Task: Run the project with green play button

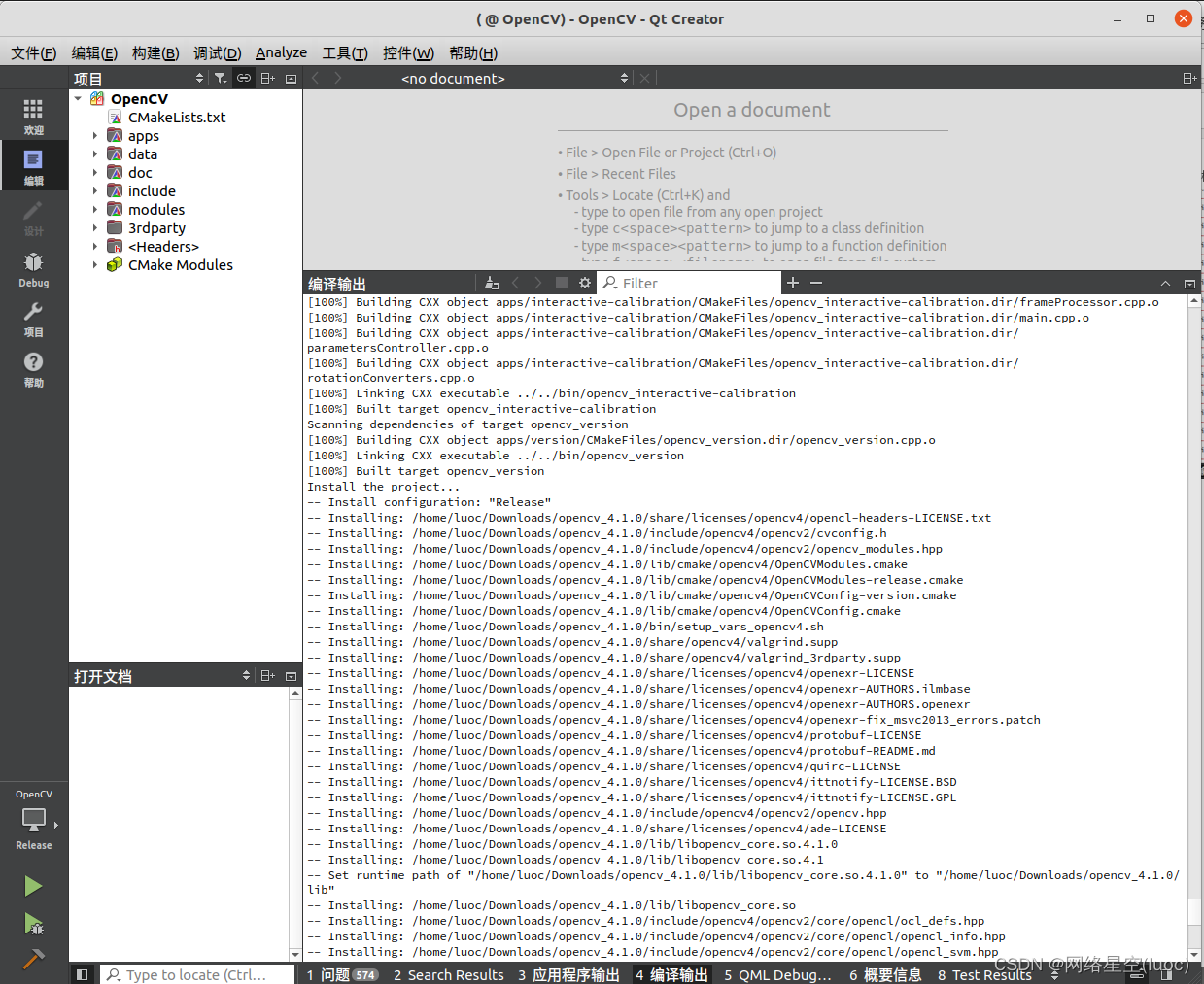Action: (33, 885)
